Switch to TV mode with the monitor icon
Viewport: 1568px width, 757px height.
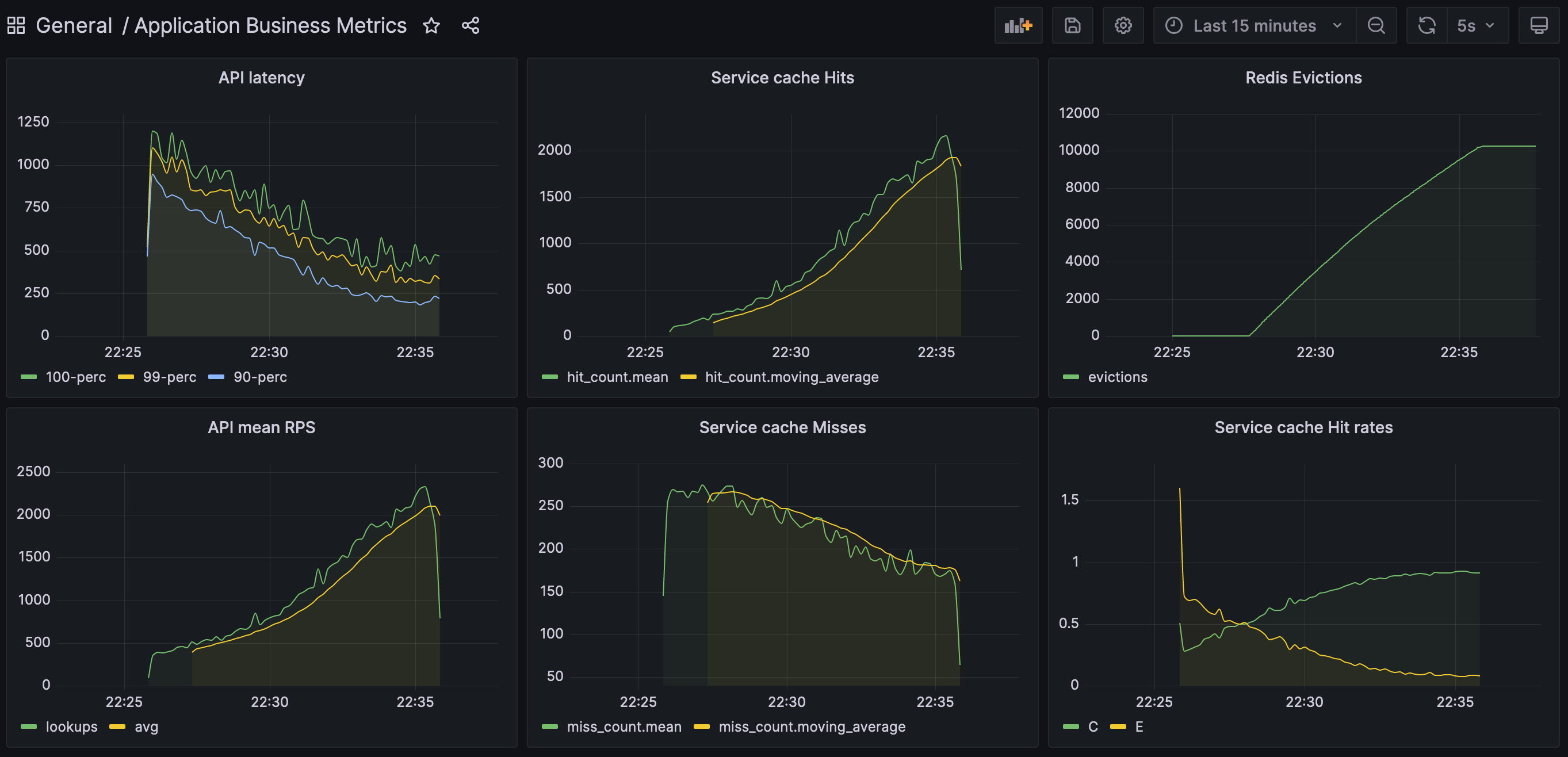[x=1538, y=25]
